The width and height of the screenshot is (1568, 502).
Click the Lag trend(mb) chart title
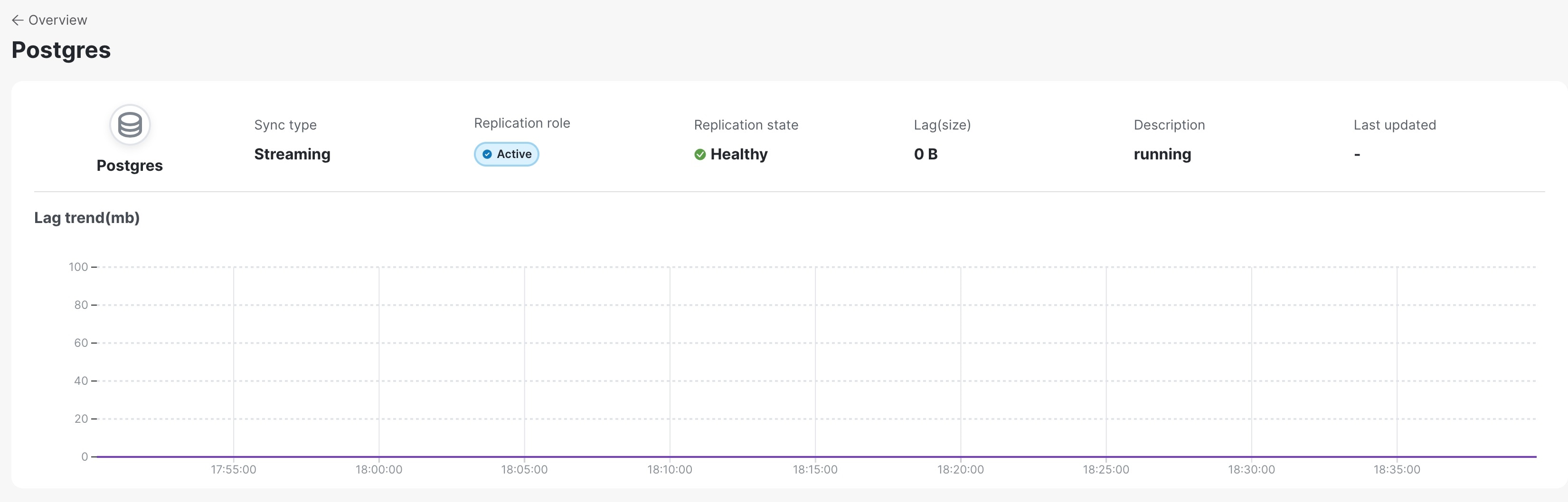(x=87, y=218)
